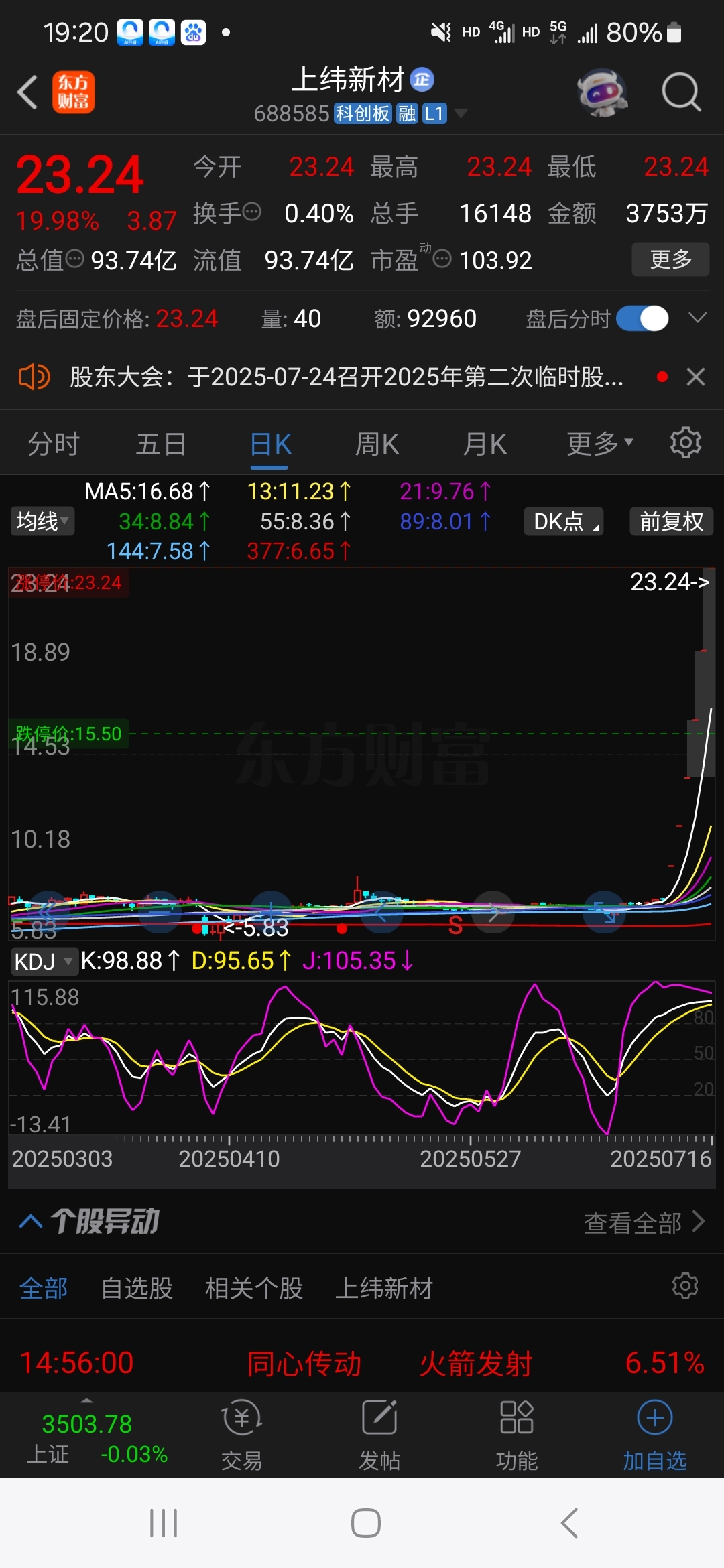Image resolution: width=724 pixels, height=1568 pixels.
Task: Tap the <-5.83 low price marker
Action: [x=256, y=927]
